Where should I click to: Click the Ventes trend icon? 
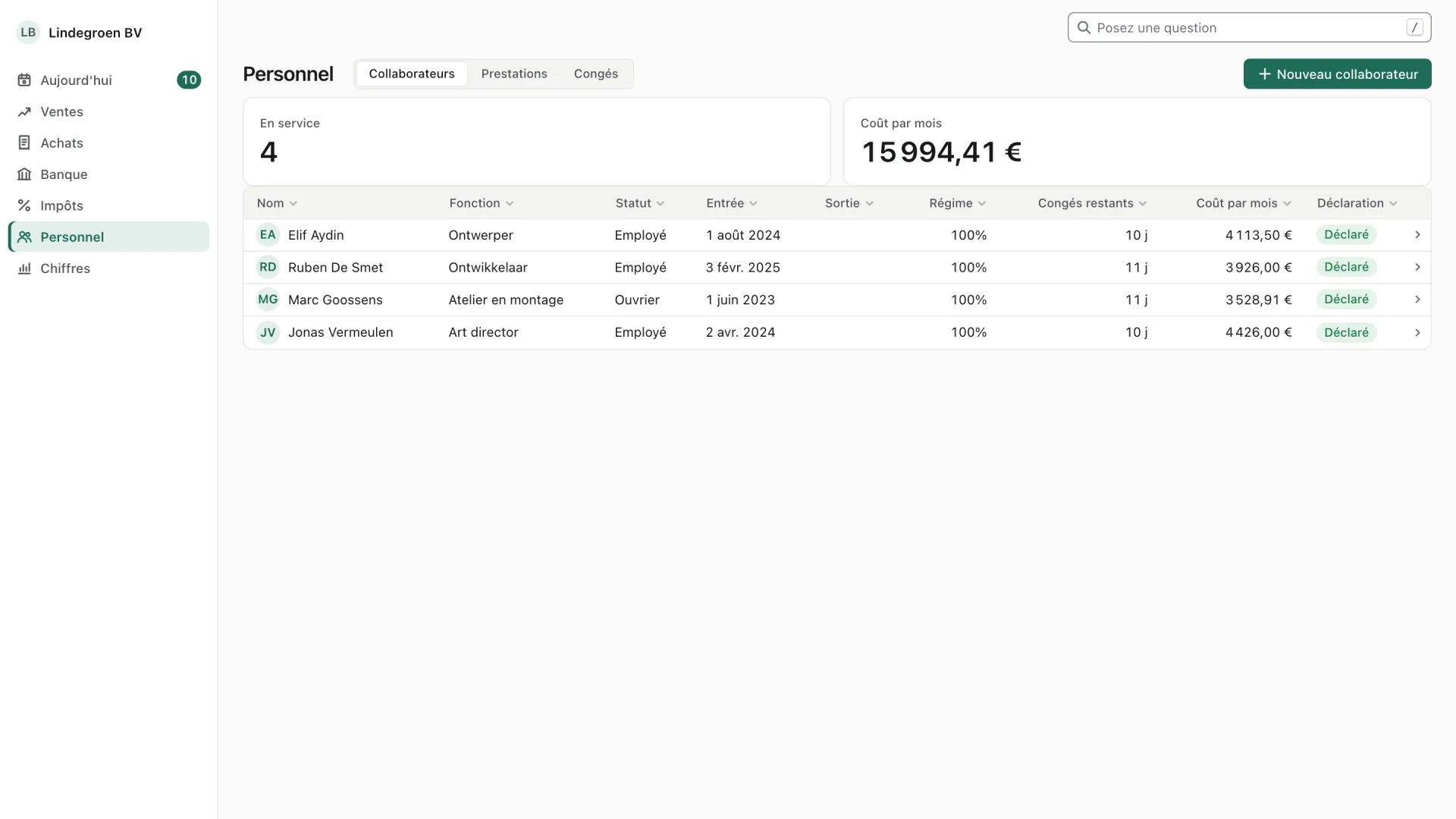(24, 111)
